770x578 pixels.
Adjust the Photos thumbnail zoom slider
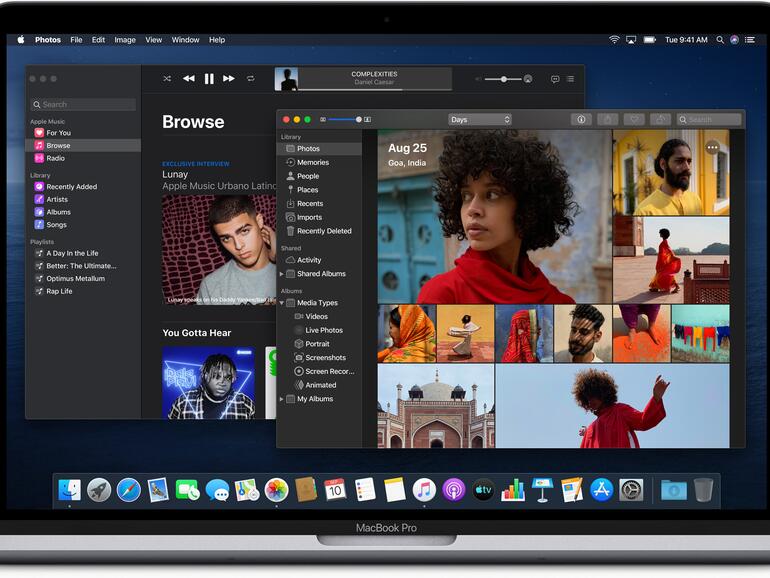345,119
